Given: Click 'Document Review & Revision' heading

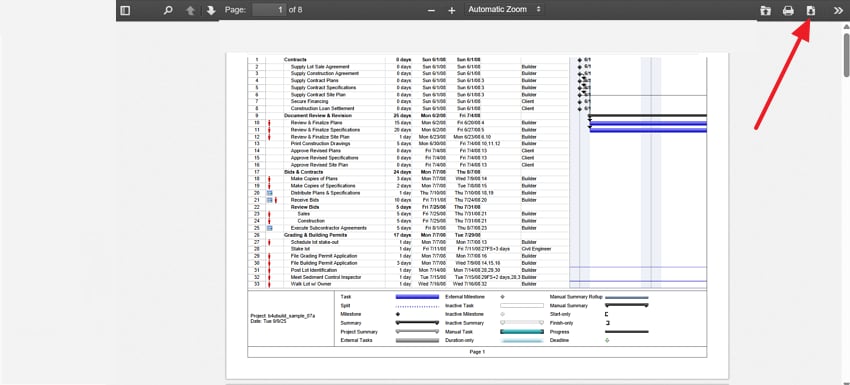Looking at the screenshot, I should 318,116.
